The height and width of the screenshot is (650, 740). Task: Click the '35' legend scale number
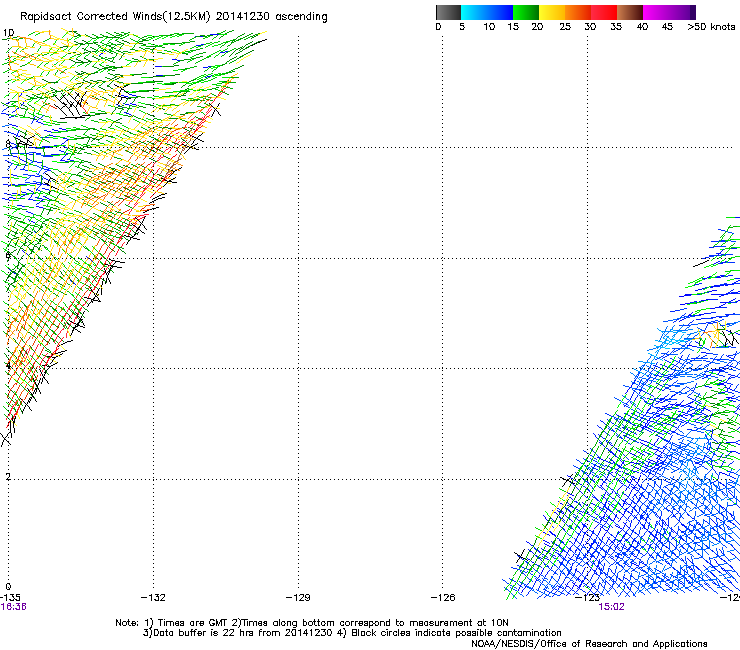(x=616, y=27)
